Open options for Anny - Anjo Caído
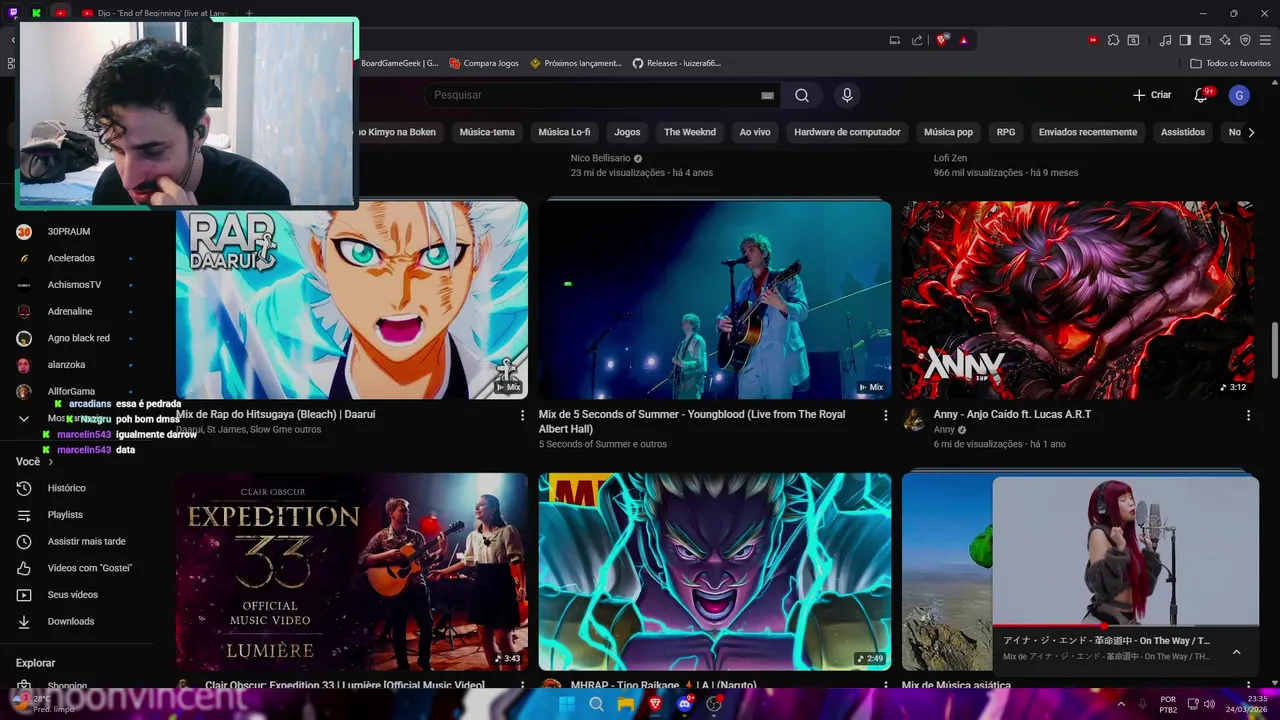The height and width of the screenshot is (720, 1280). click(x=1248, y=415)
